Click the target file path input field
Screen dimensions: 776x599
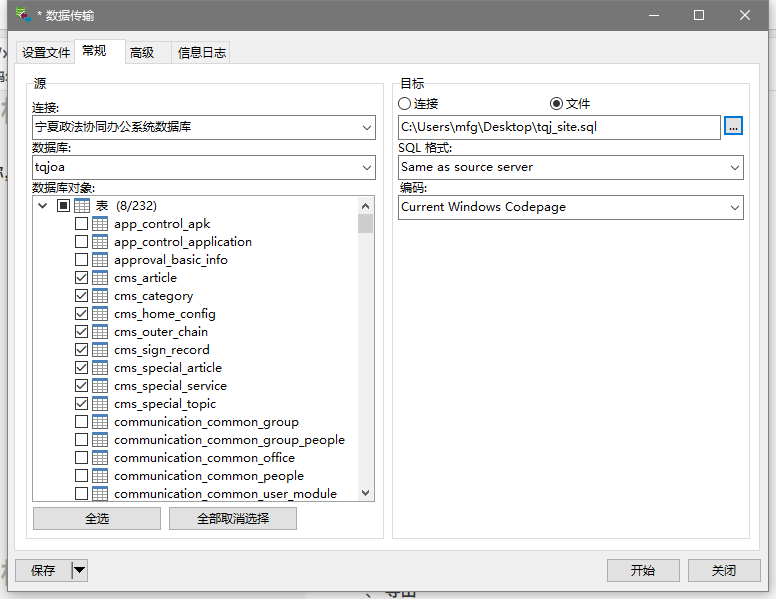tap(559, 127)
